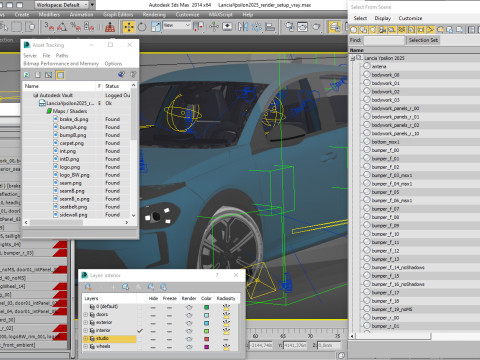This screenshot has height=360, width=480.
Task: Activate the Select and Scale tool
Action: click(156, 27)
